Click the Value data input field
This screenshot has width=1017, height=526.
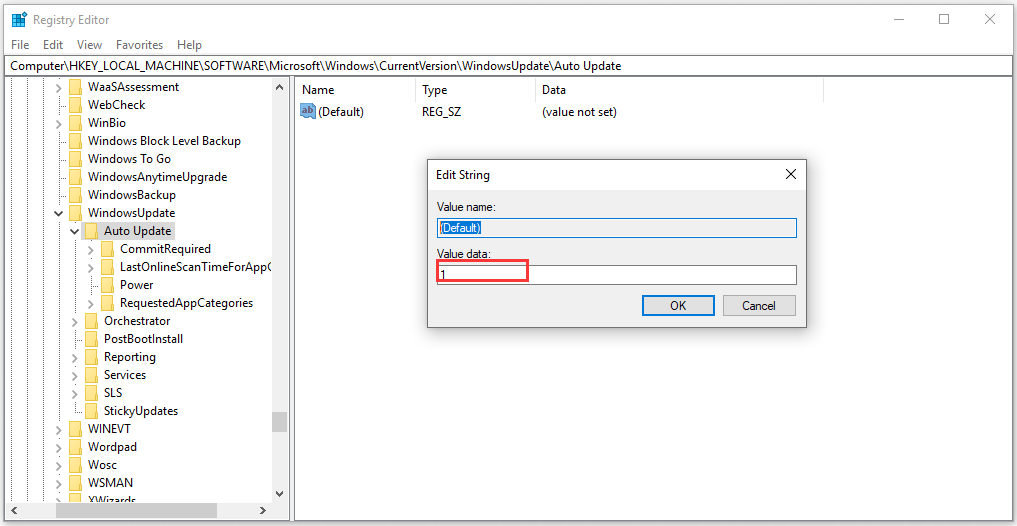[x=616, y=274]
